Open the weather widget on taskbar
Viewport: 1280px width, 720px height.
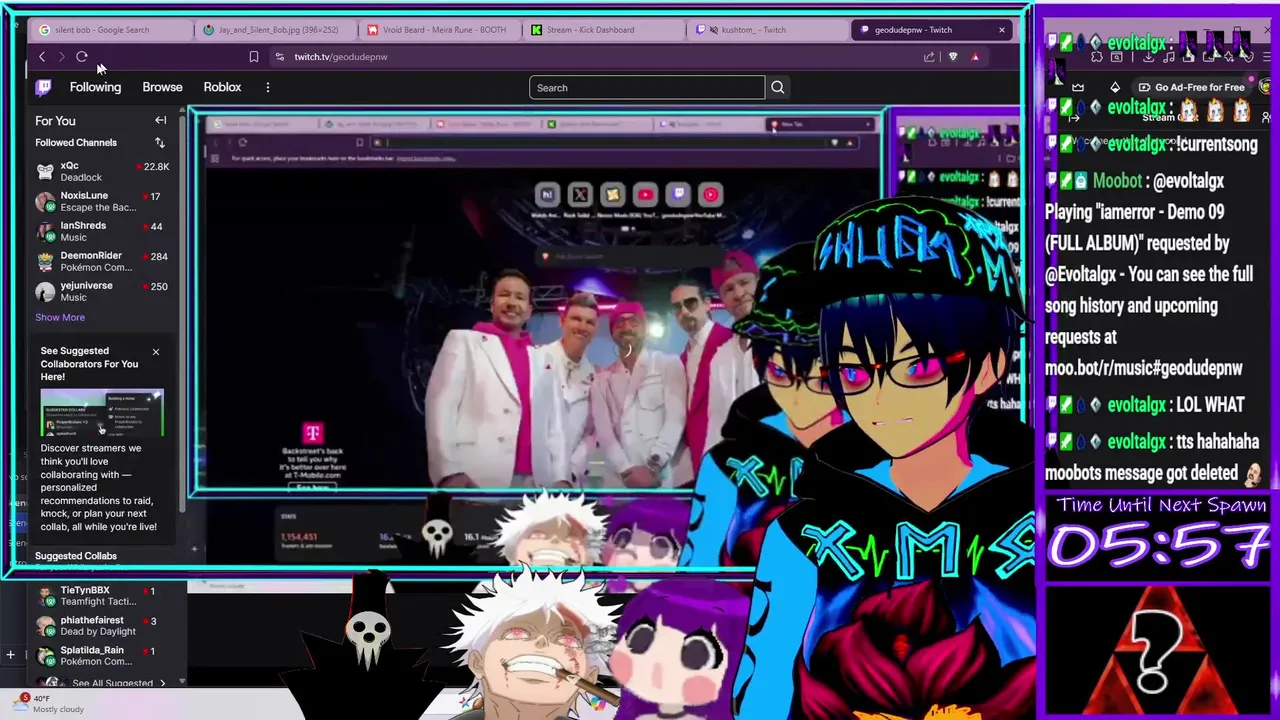point(50,704)
